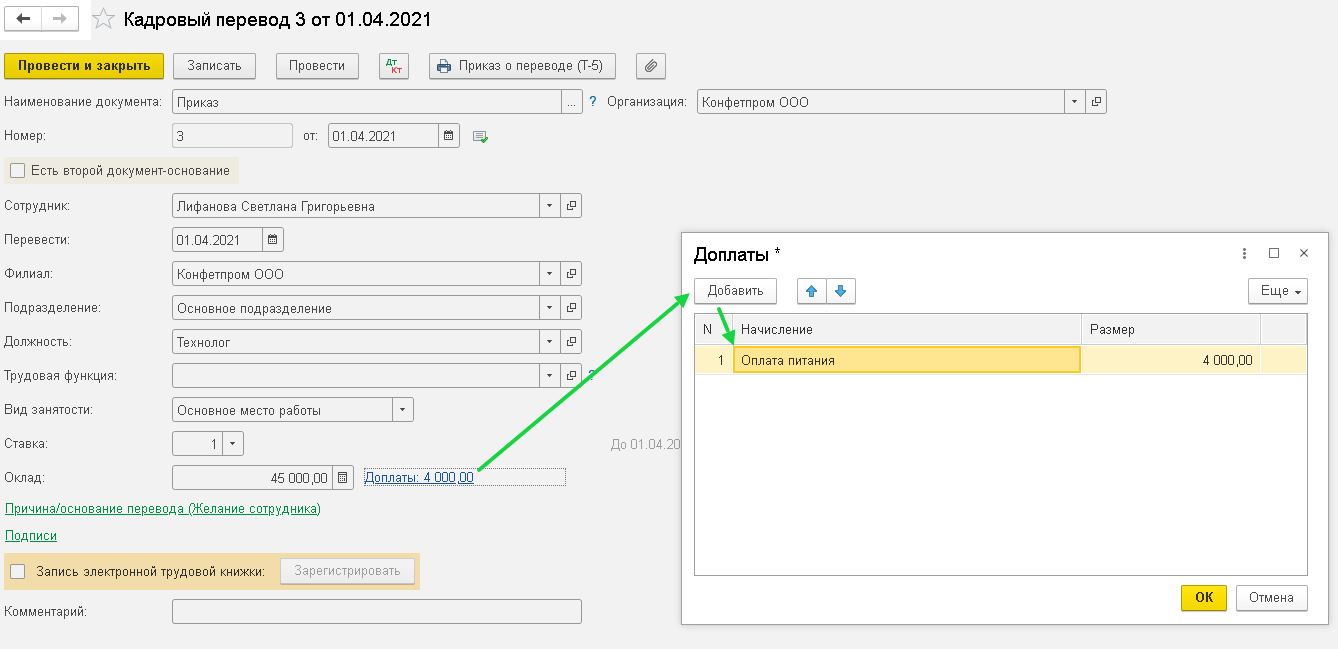Open the Подписи link
Viewport: 1338px width, 649px height.
pos(31,536)
